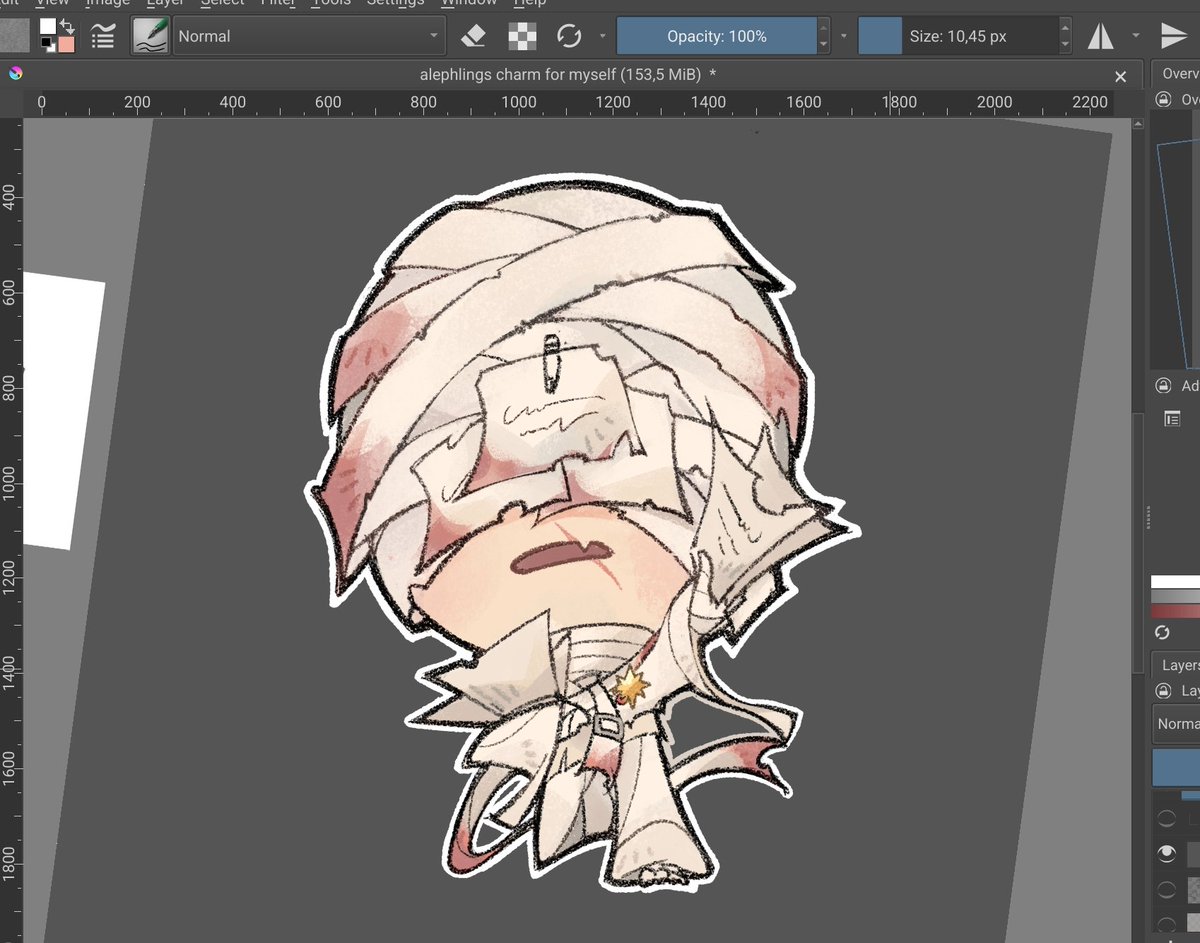Viewport: 1200px width, 943px height.
Task: Open the color selector settings icon
Action: [1172, 419]
